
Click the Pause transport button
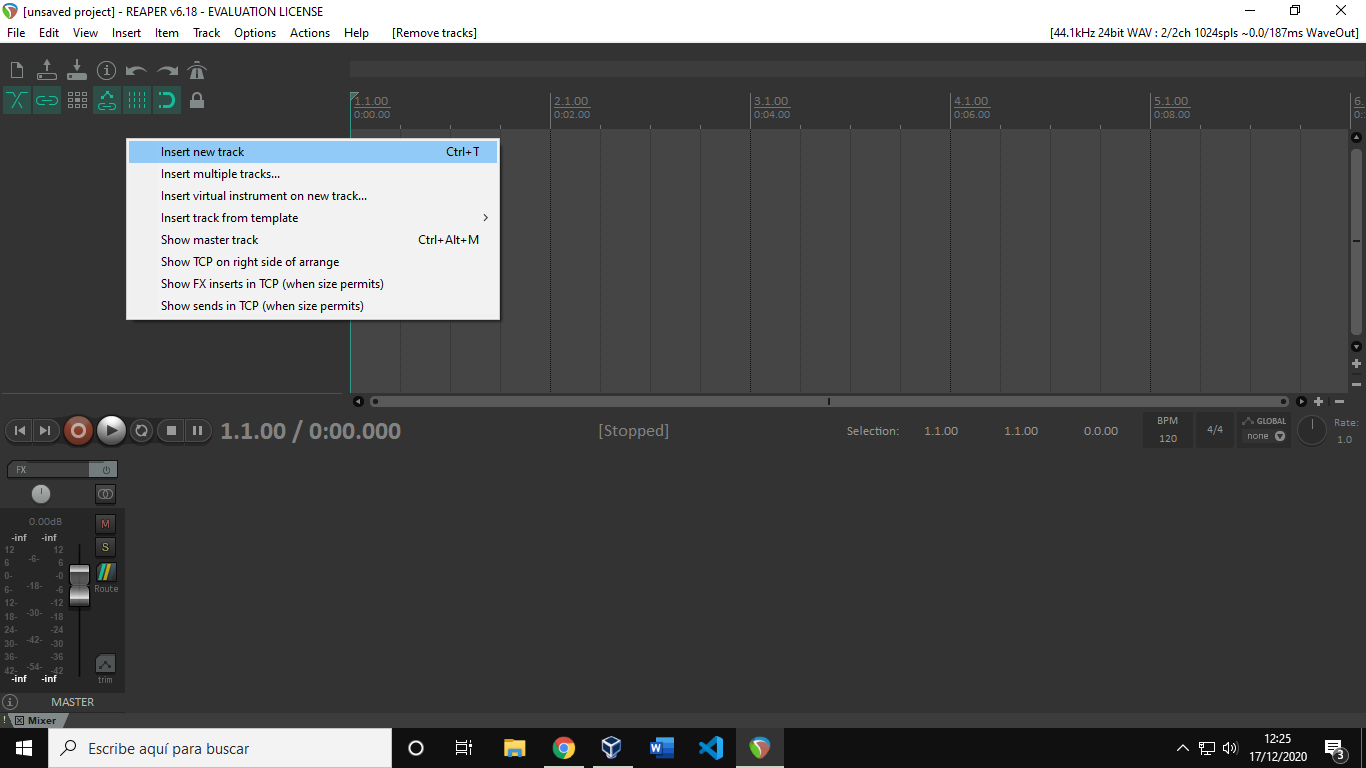pyautogui.click(x=198, y=431)
